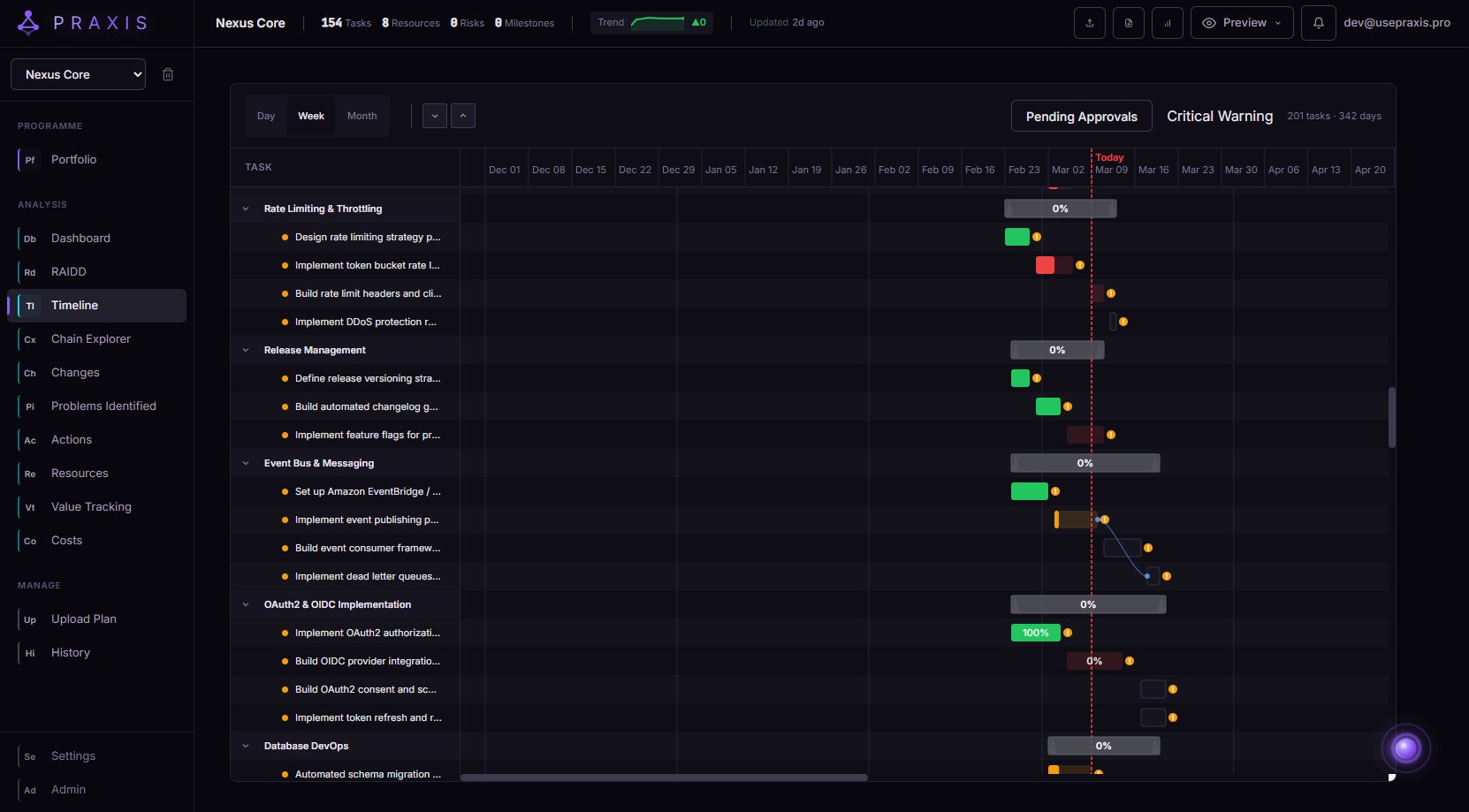1469x812 pixels.
Task: Click the Value Tracking sidebar icon
Action: point(29,506)
